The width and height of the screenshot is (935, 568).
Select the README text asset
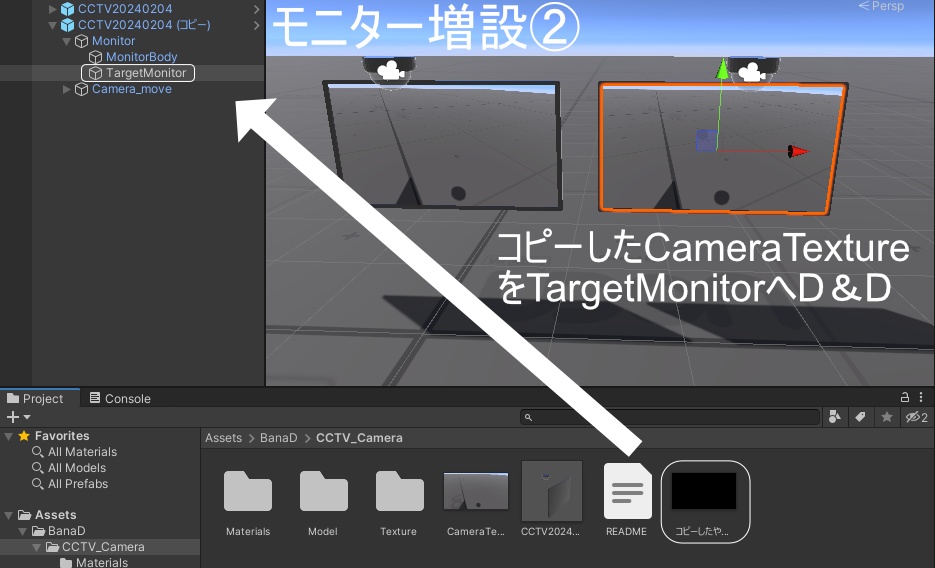tap(627, 491)
